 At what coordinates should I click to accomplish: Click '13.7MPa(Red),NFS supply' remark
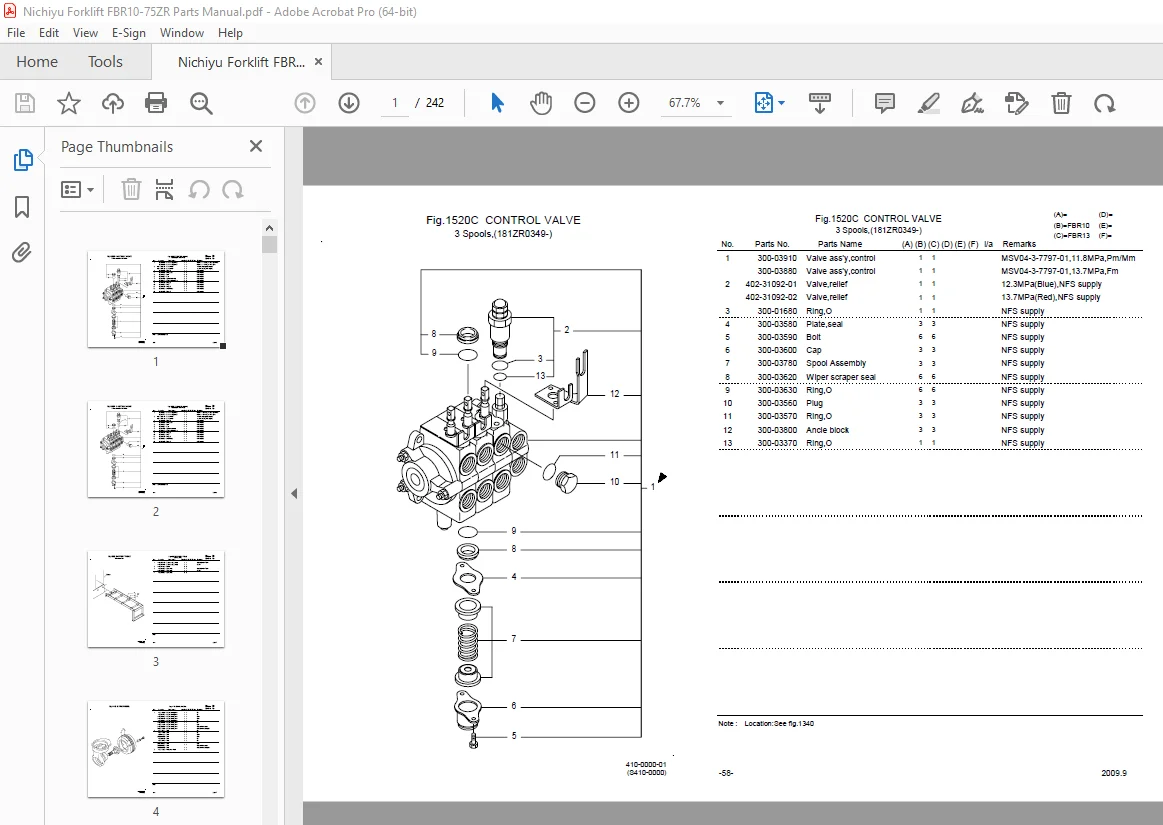point(1050,298)
